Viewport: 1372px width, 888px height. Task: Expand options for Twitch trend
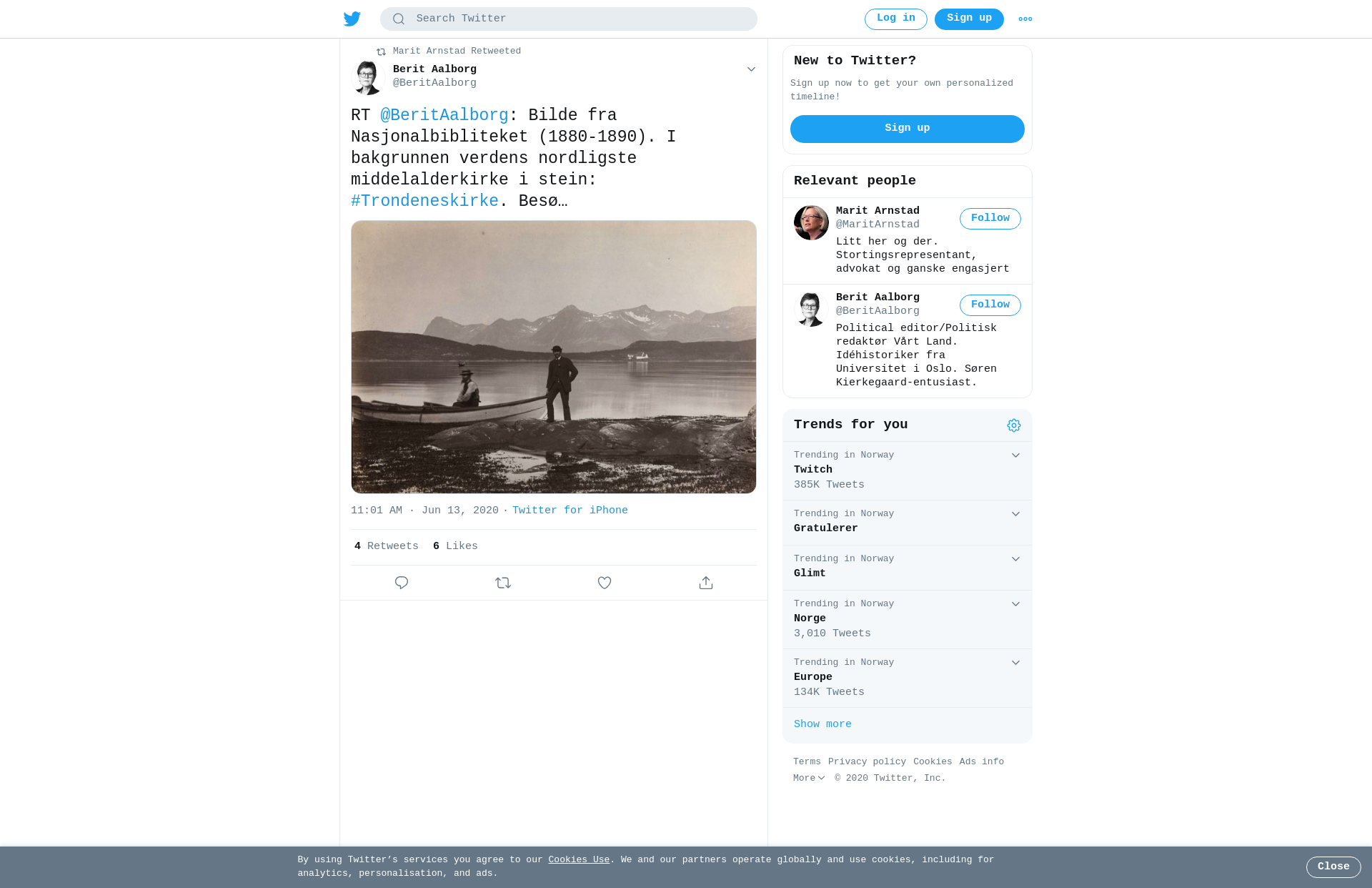1015,455
